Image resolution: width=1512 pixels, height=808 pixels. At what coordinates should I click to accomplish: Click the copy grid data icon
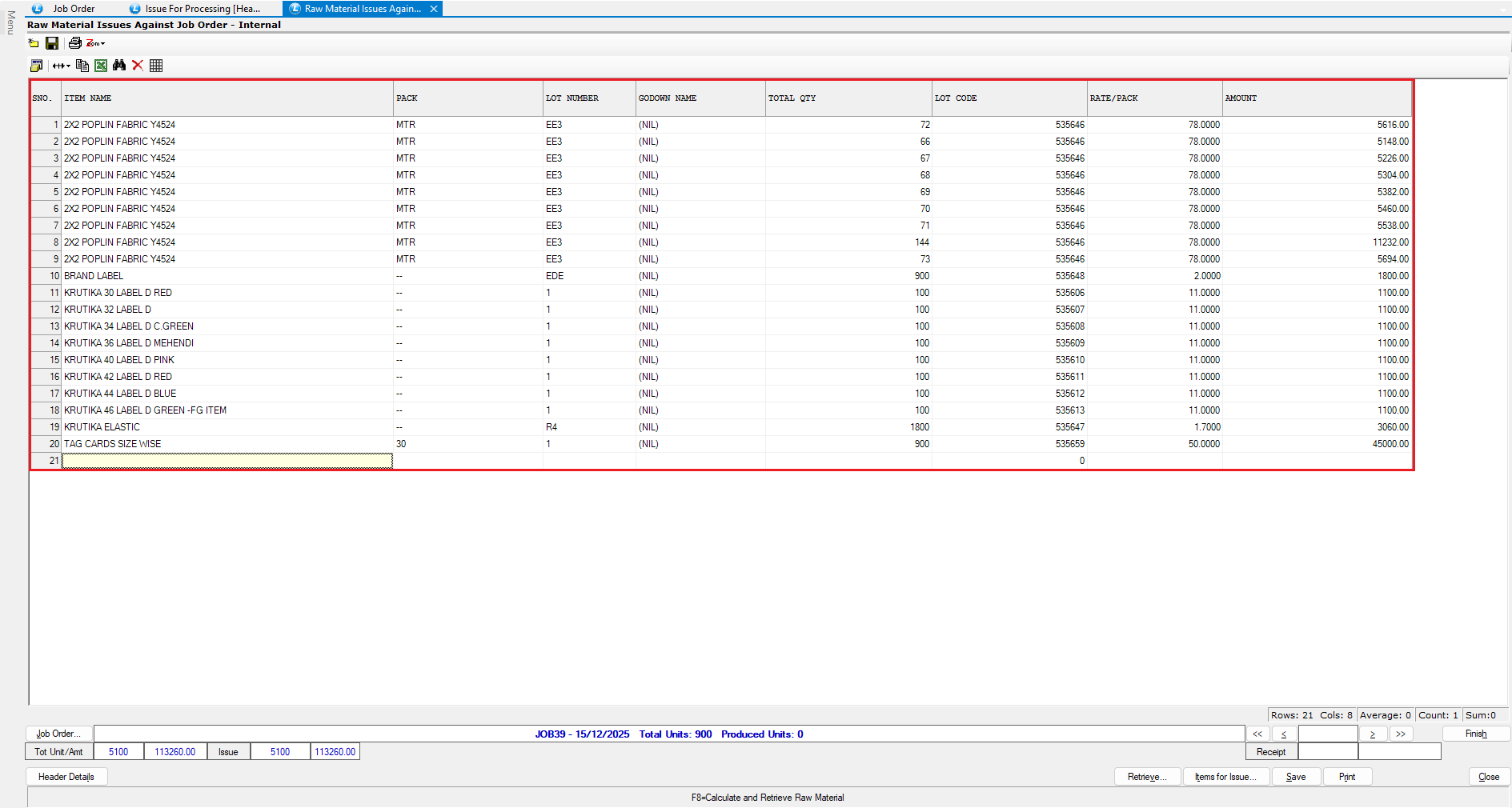82,66
